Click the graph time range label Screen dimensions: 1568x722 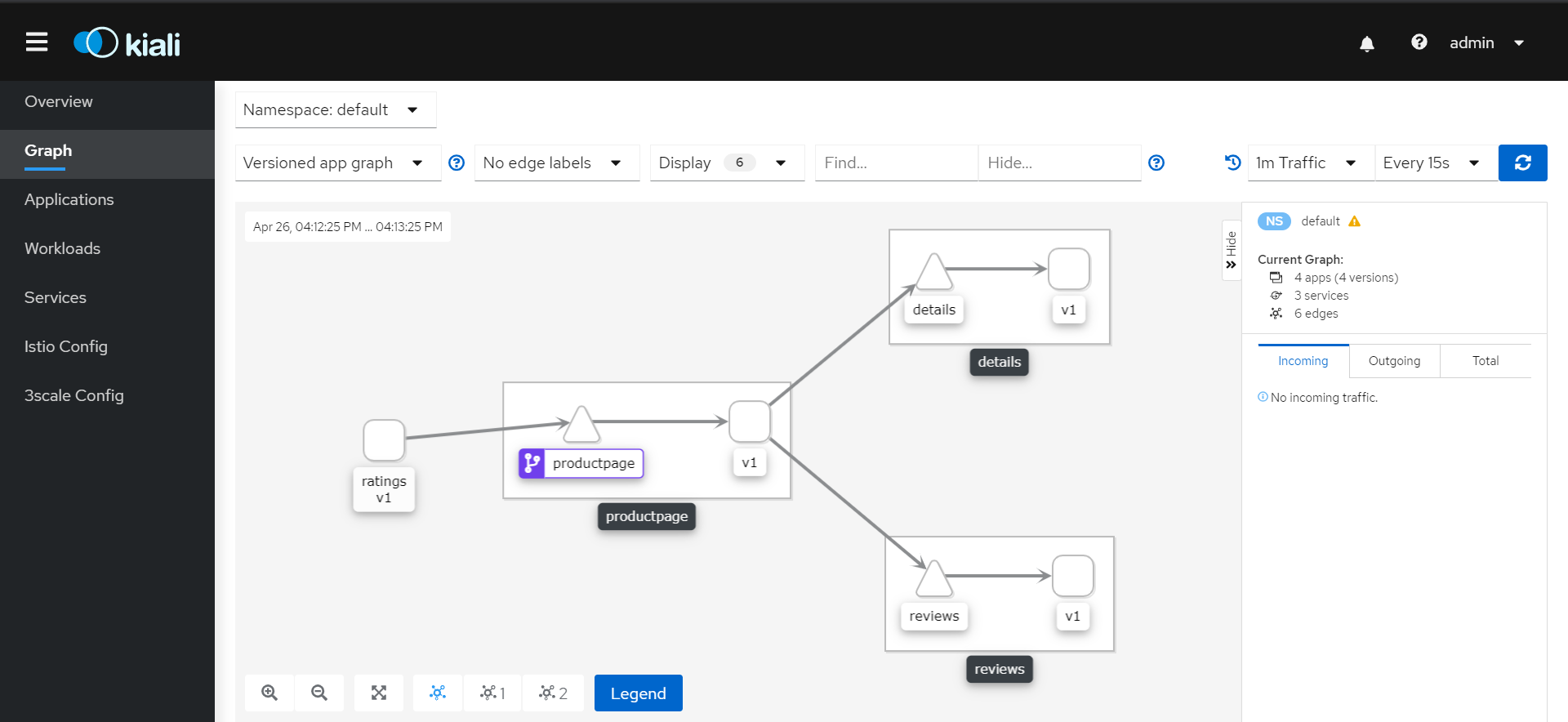pos(348,226)
